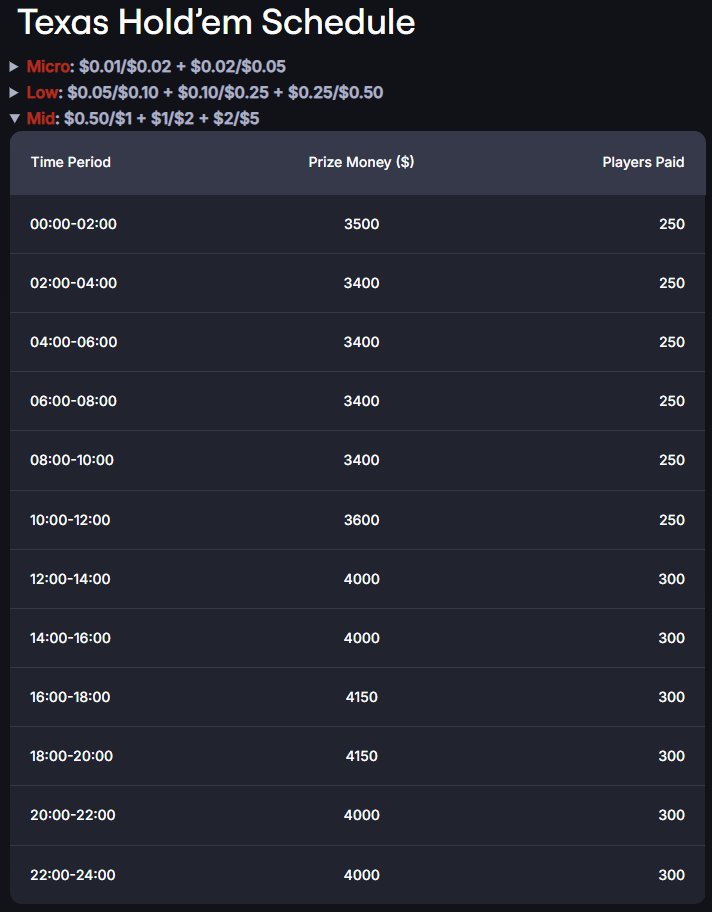Image resolution: width=712 pixels, height=912 pixels.
Task: Select the Prize Money ($) column header
Action: click(x=361, y=162)
